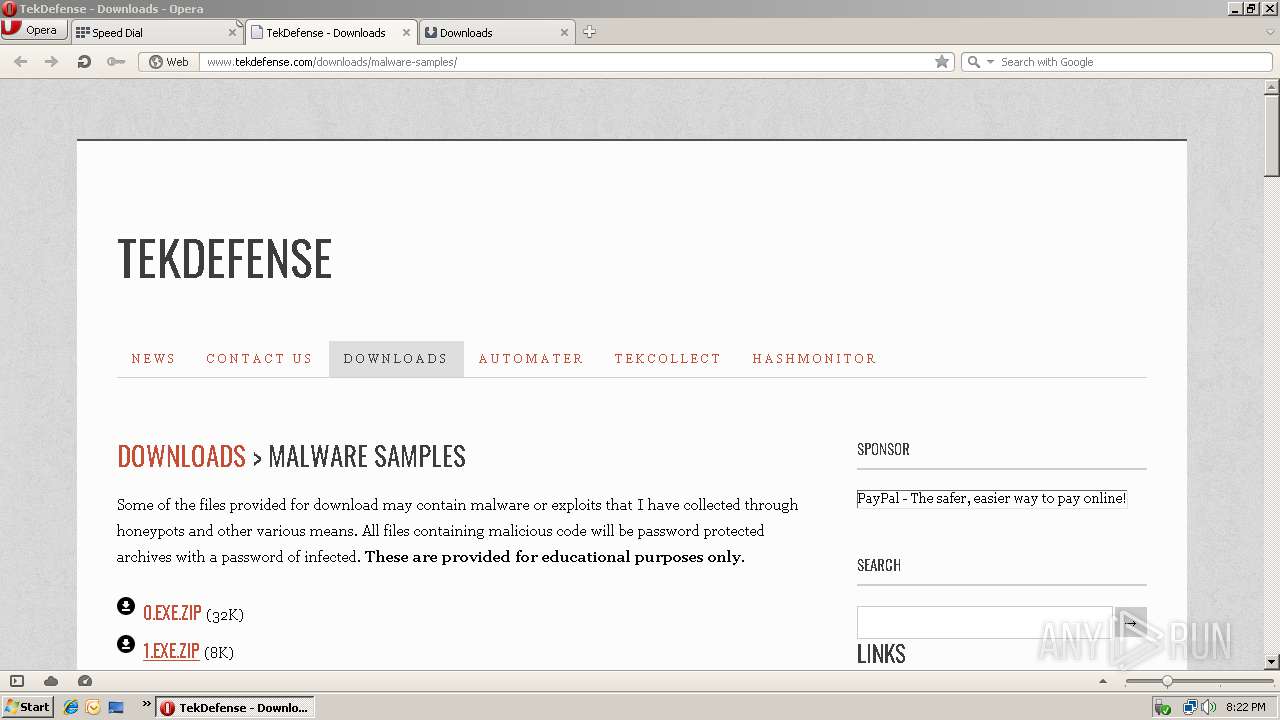Open the CONTACT US menu item
This screenshot has height=720, width=1280.
[x=259, y=358]
